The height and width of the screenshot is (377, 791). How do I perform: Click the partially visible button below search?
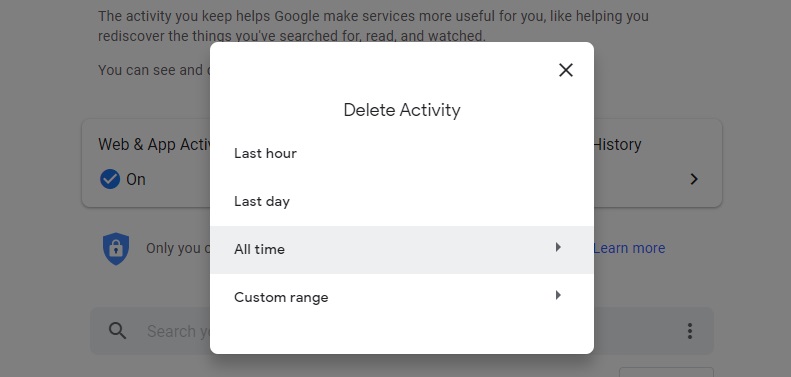666,372
